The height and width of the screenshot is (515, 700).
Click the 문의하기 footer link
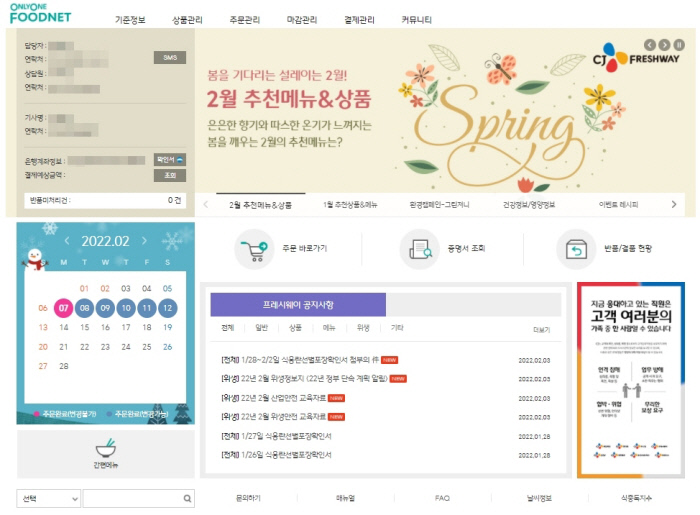pos(248,498)
